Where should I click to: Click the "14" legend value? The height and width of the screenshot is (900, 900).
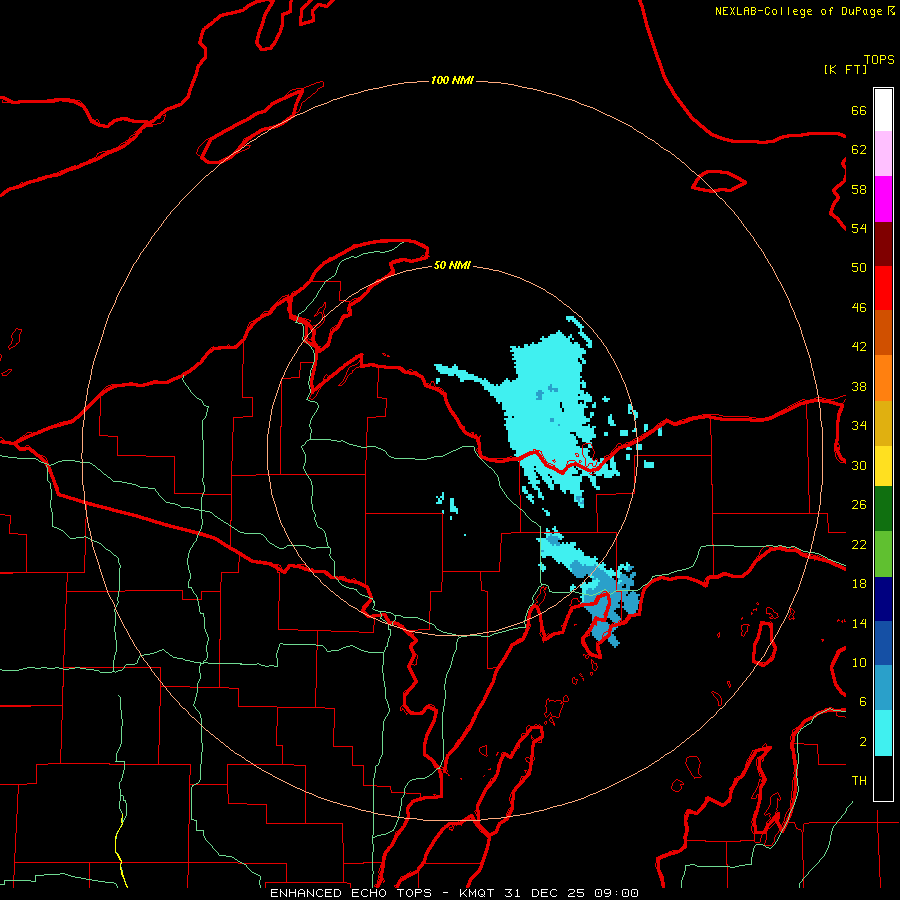859,623
